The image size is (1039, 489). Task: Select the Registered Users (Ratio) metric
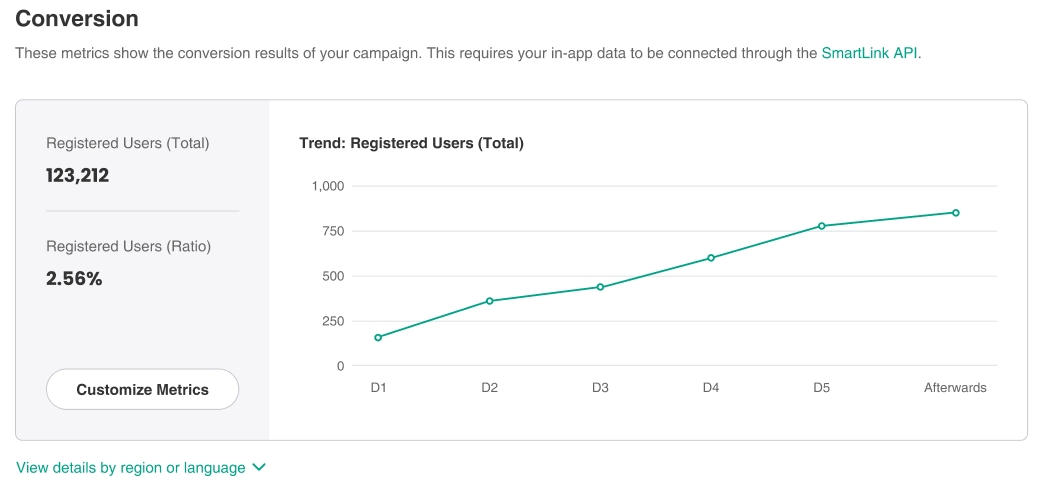pos(129,246)
